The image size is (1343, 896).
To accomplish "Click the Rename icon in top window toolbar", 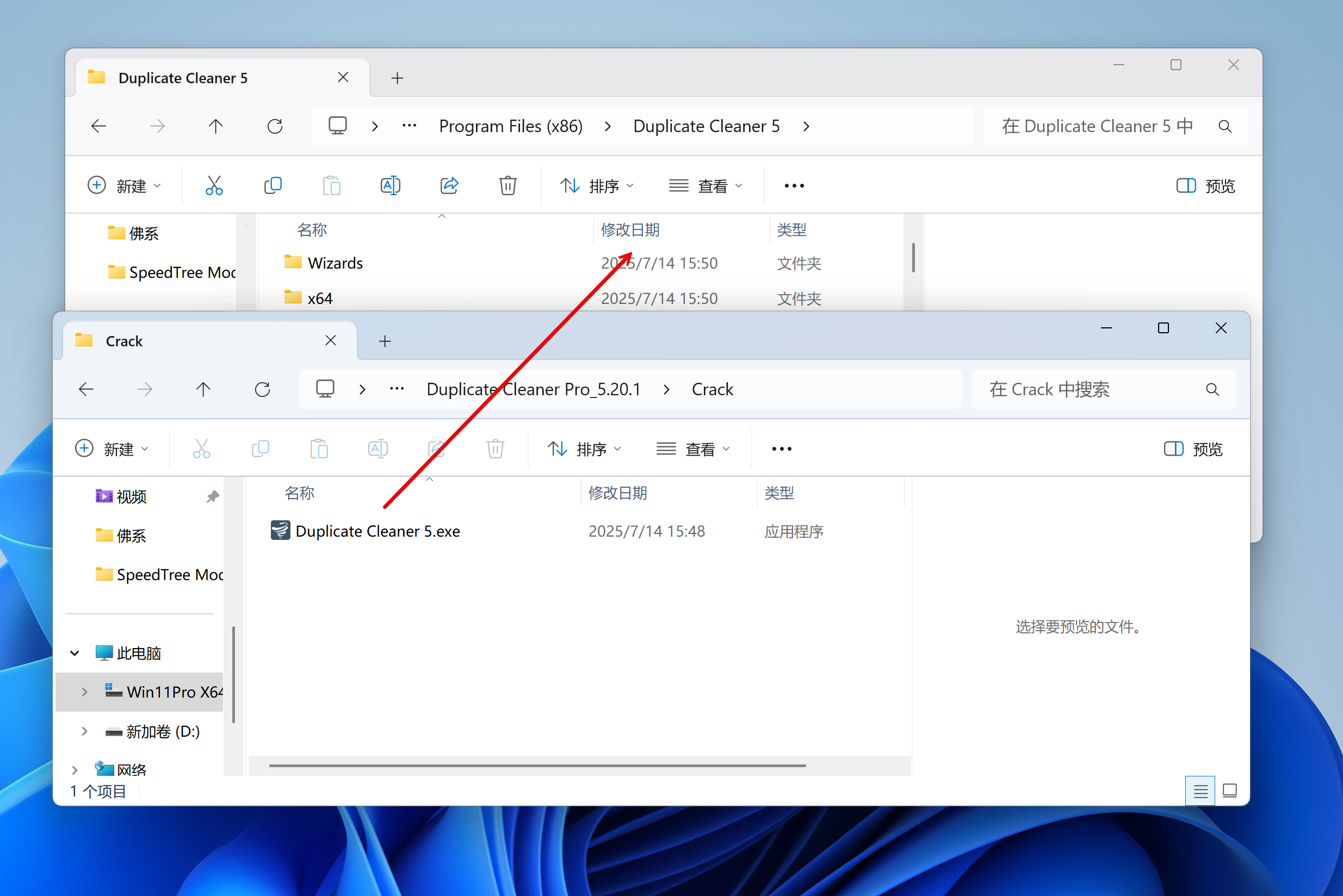I will coord(390,186).
